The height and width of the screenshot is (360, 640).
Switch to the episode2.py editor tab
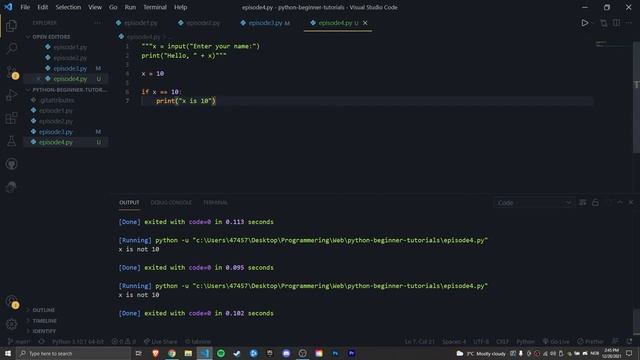click(199, 23)
